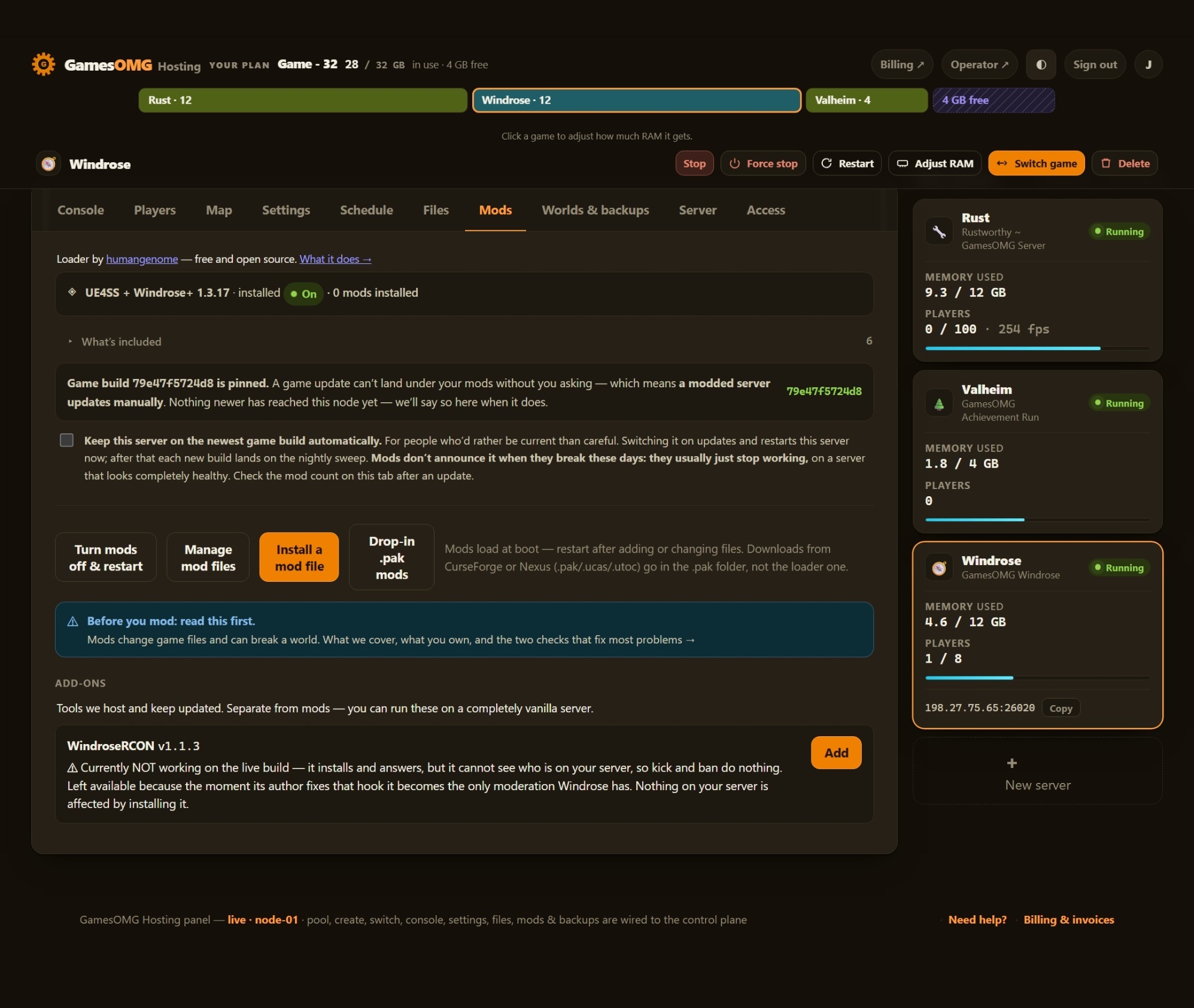Click the Game - 32 plan label
This screenshot has height=1008, width=1194.
[308, 64]
